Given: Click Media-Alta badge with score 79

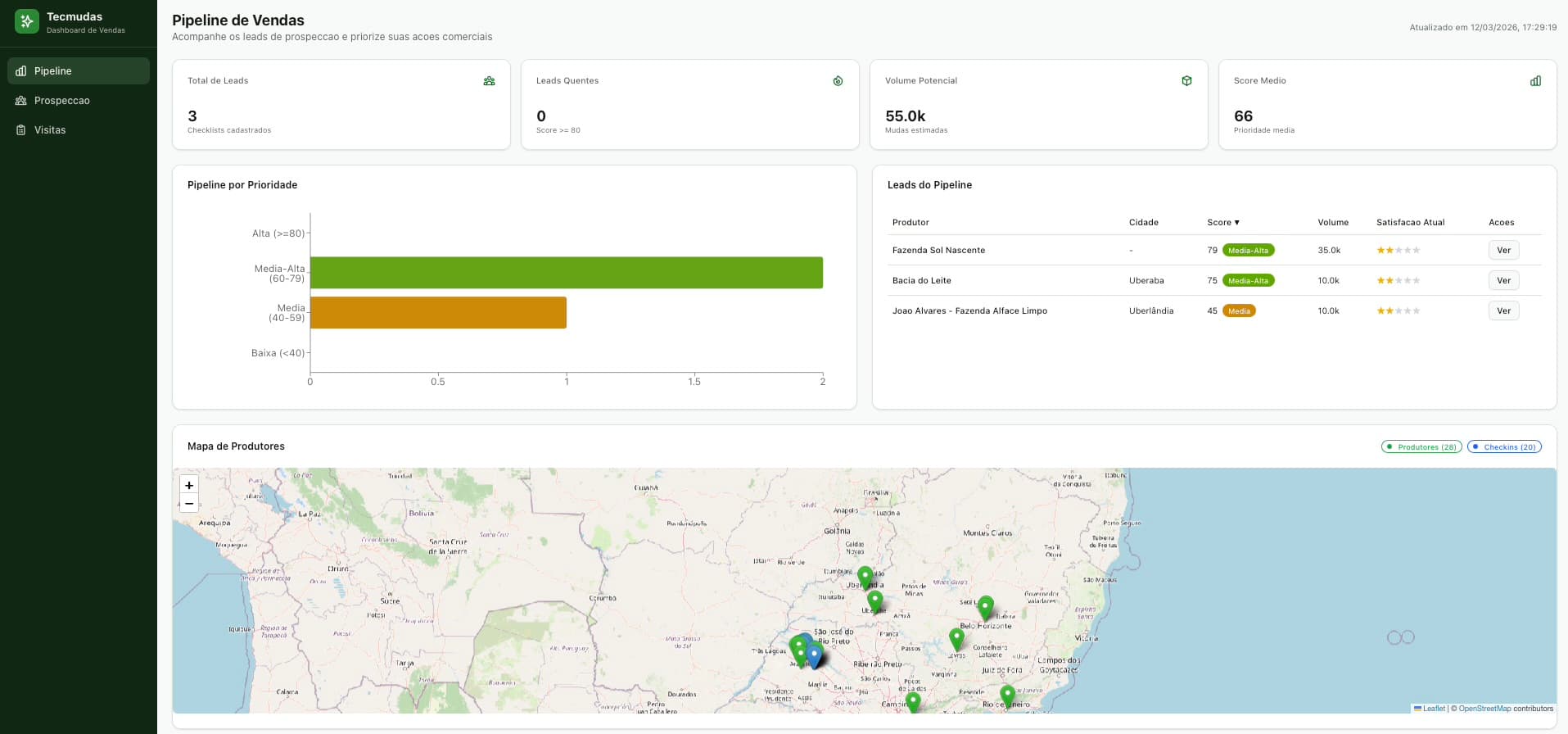Looking at the screenshot, I should (1248, 251).
